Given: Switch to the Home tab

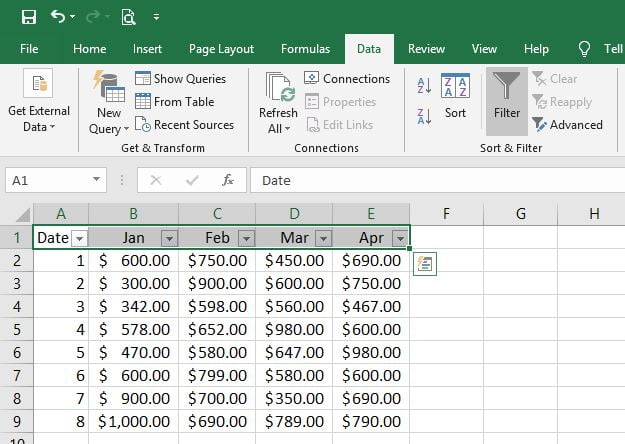Looking at the screenshot, I should [x=90, y=49].
